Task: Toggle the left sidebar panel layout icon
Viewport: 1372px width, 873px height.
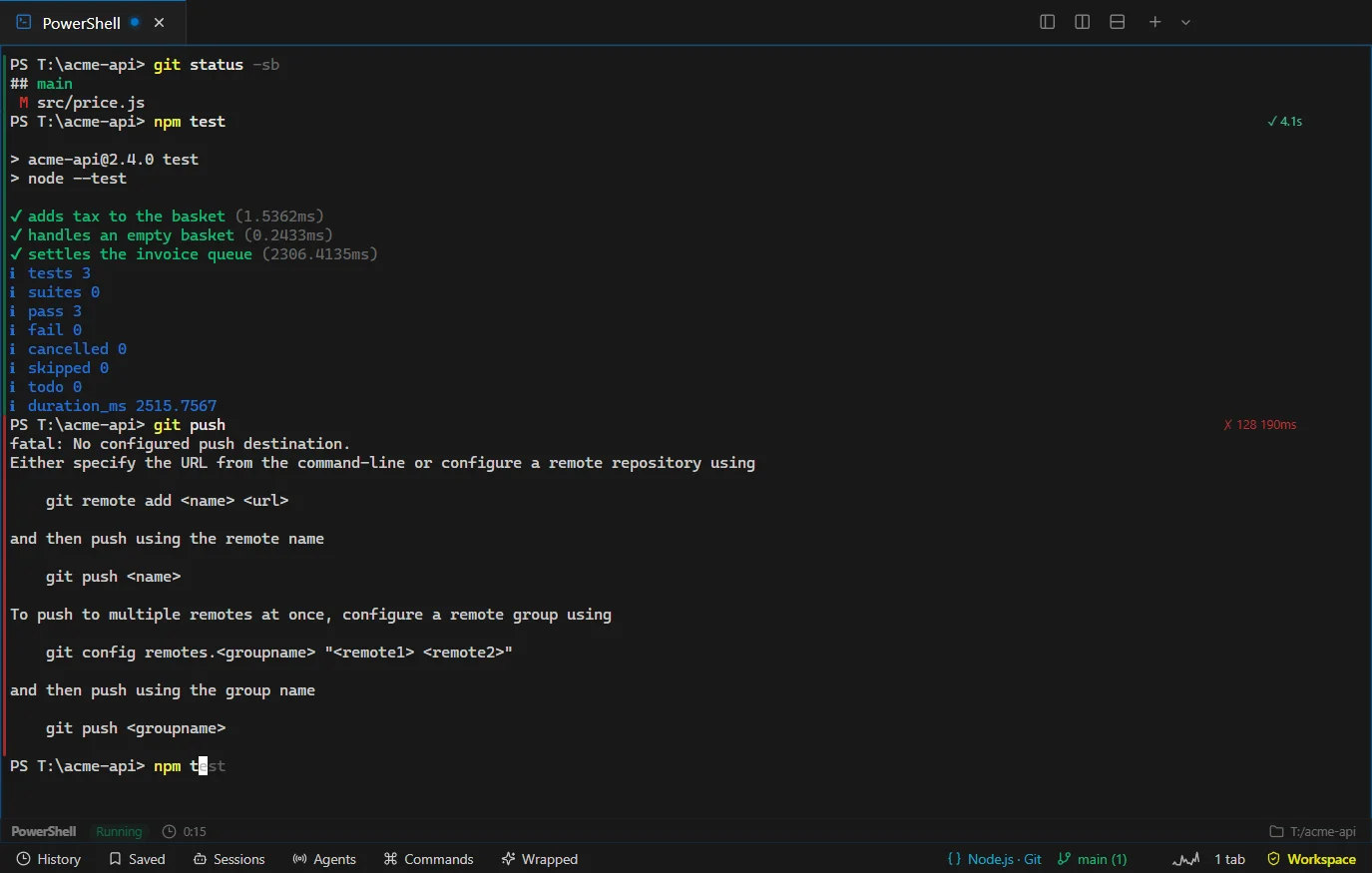Action: click(1047, 22)
